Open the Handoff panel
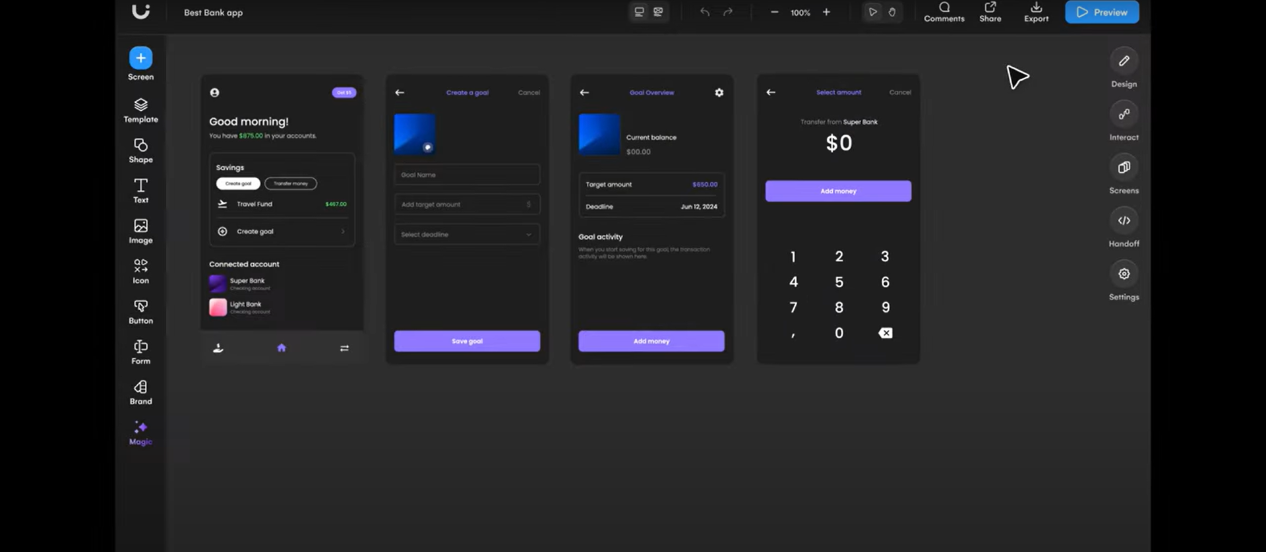Viewport: 1266px width, 552px height. tap(1124, 227)
